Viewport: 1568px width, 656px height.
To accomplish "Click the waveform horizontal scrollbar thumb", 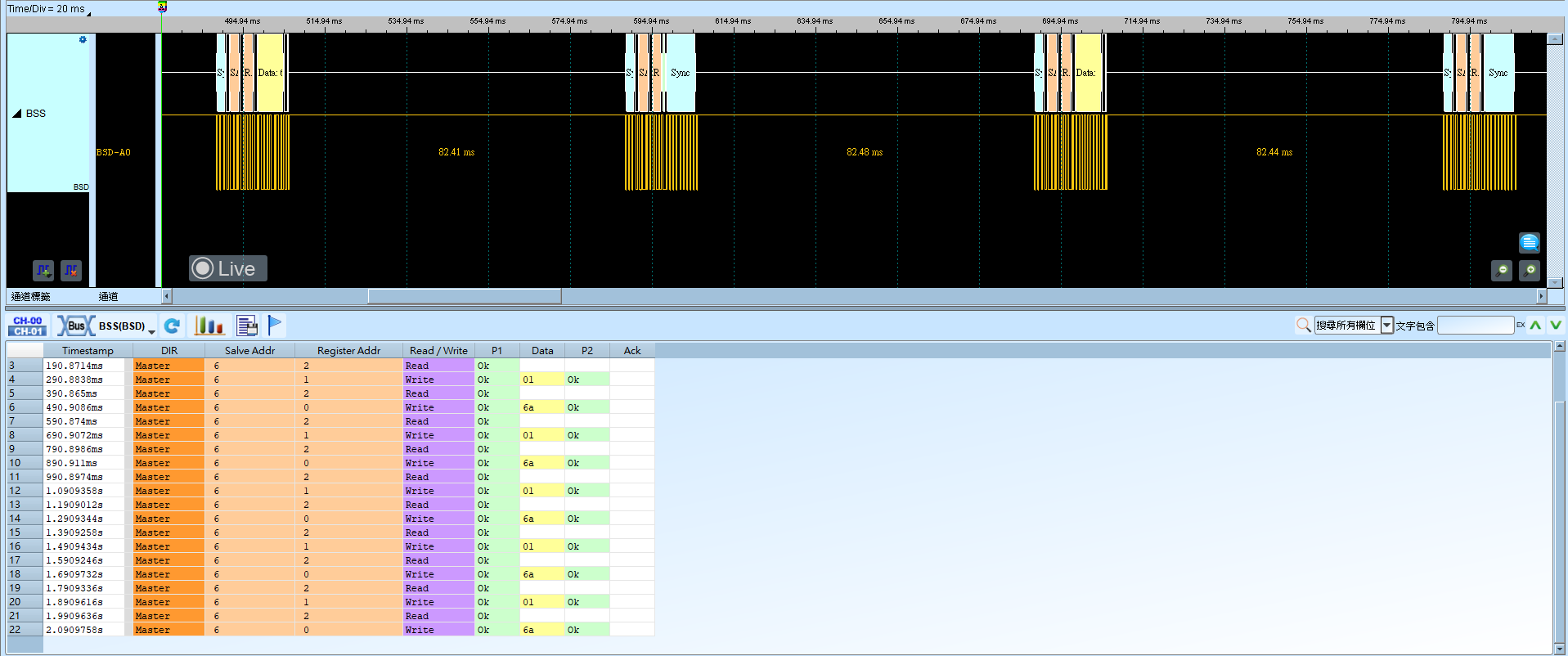I will (465, 296).
